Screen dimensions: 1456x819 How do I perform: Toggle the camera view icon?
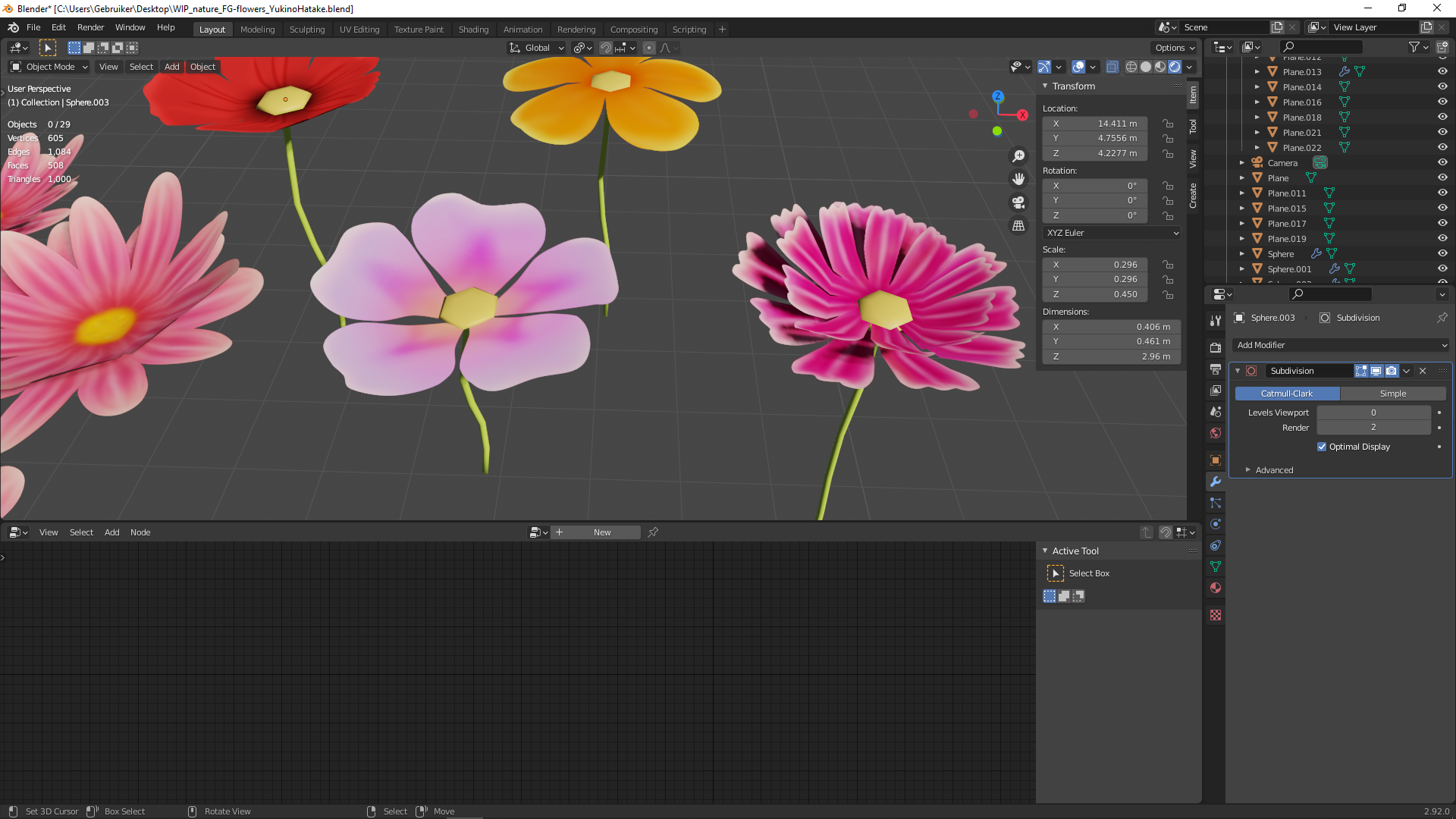[1018, 202]
